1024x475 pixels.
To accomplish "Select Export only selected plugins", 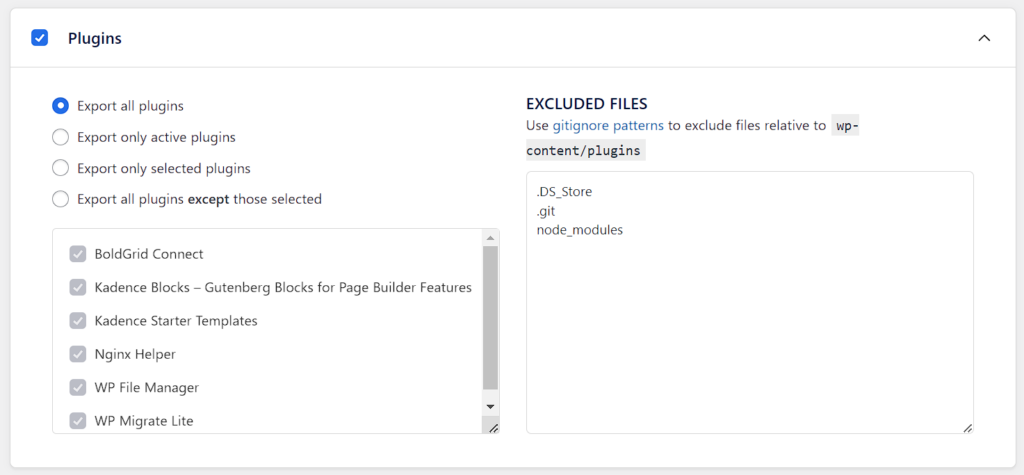I will [61, 168].
